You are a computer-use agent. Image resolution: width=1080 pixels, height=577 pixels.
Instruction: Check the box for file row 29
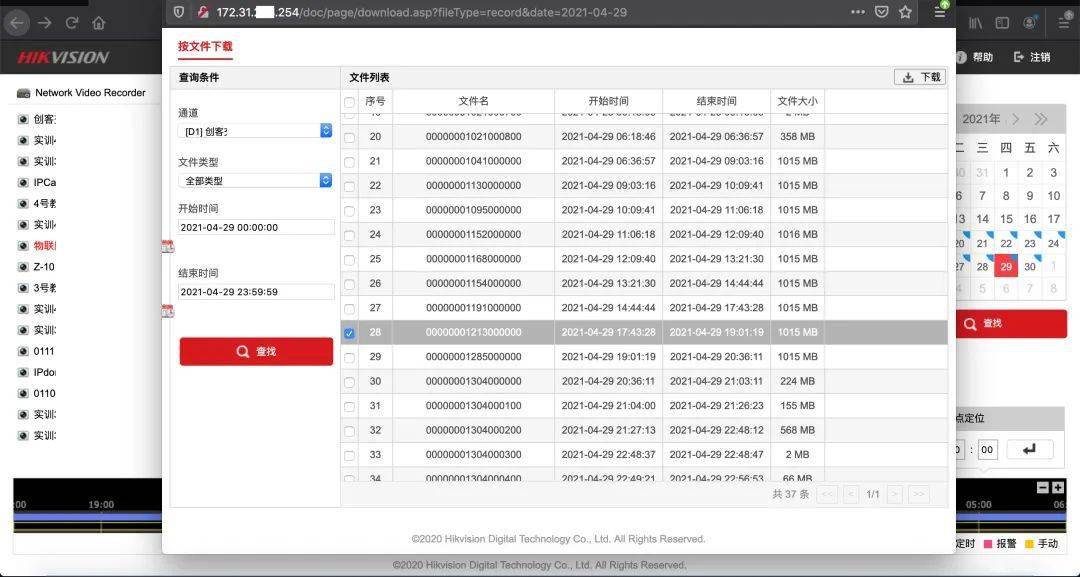pyautogui.click(x=349, y=357)
